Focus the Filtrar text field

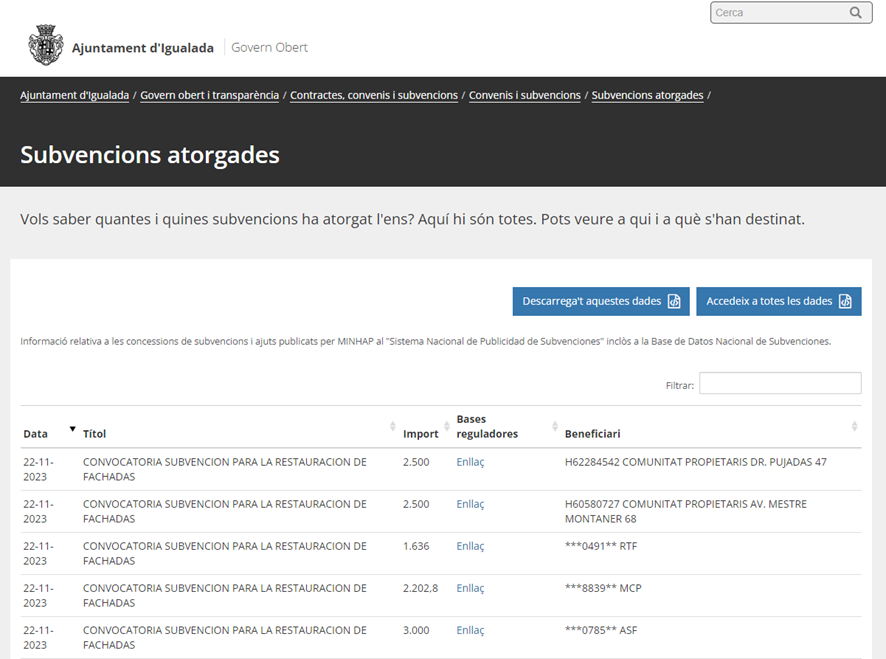click(780, 384)
